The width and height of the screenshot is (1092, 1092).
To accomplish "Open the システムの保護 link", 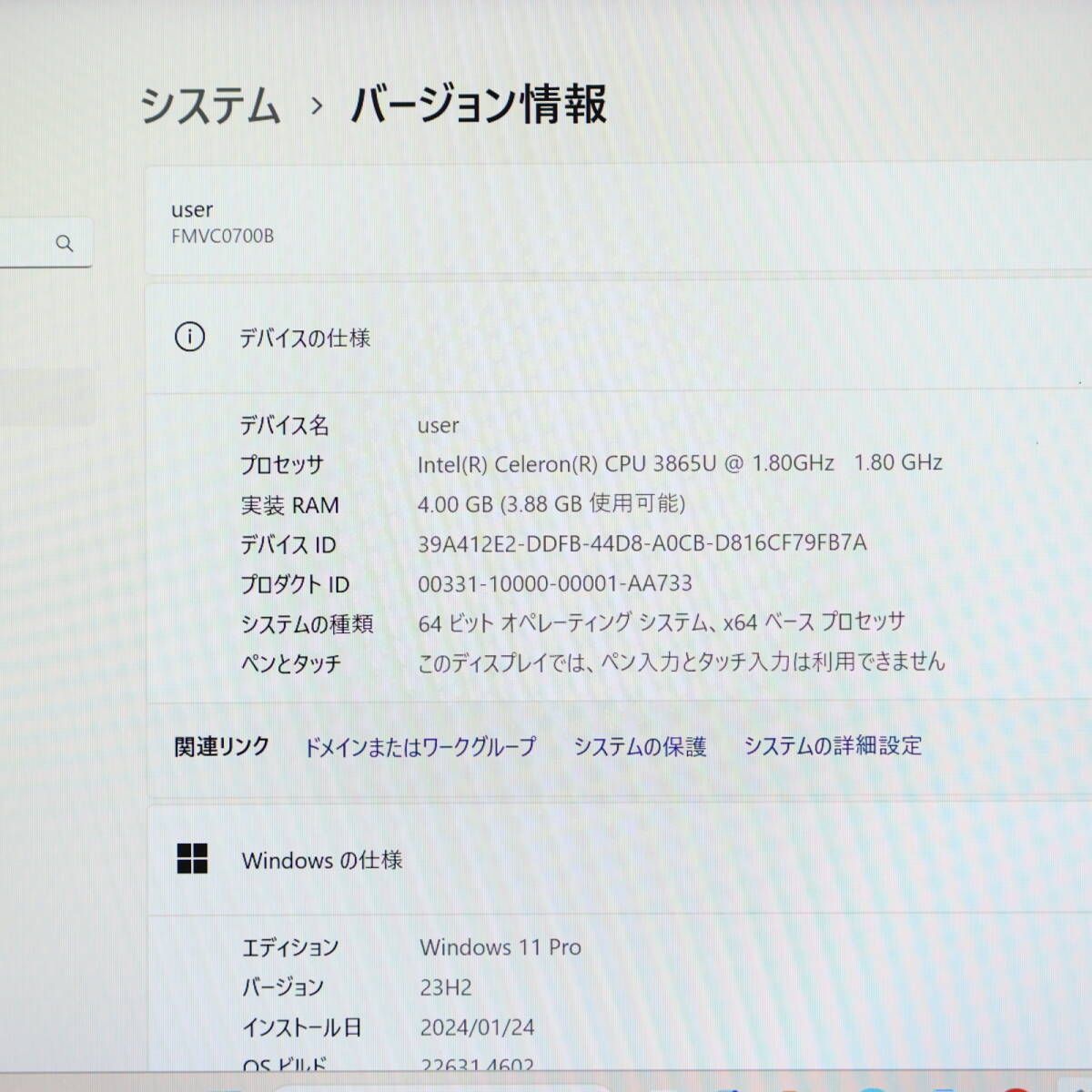I will coord(640,747).
